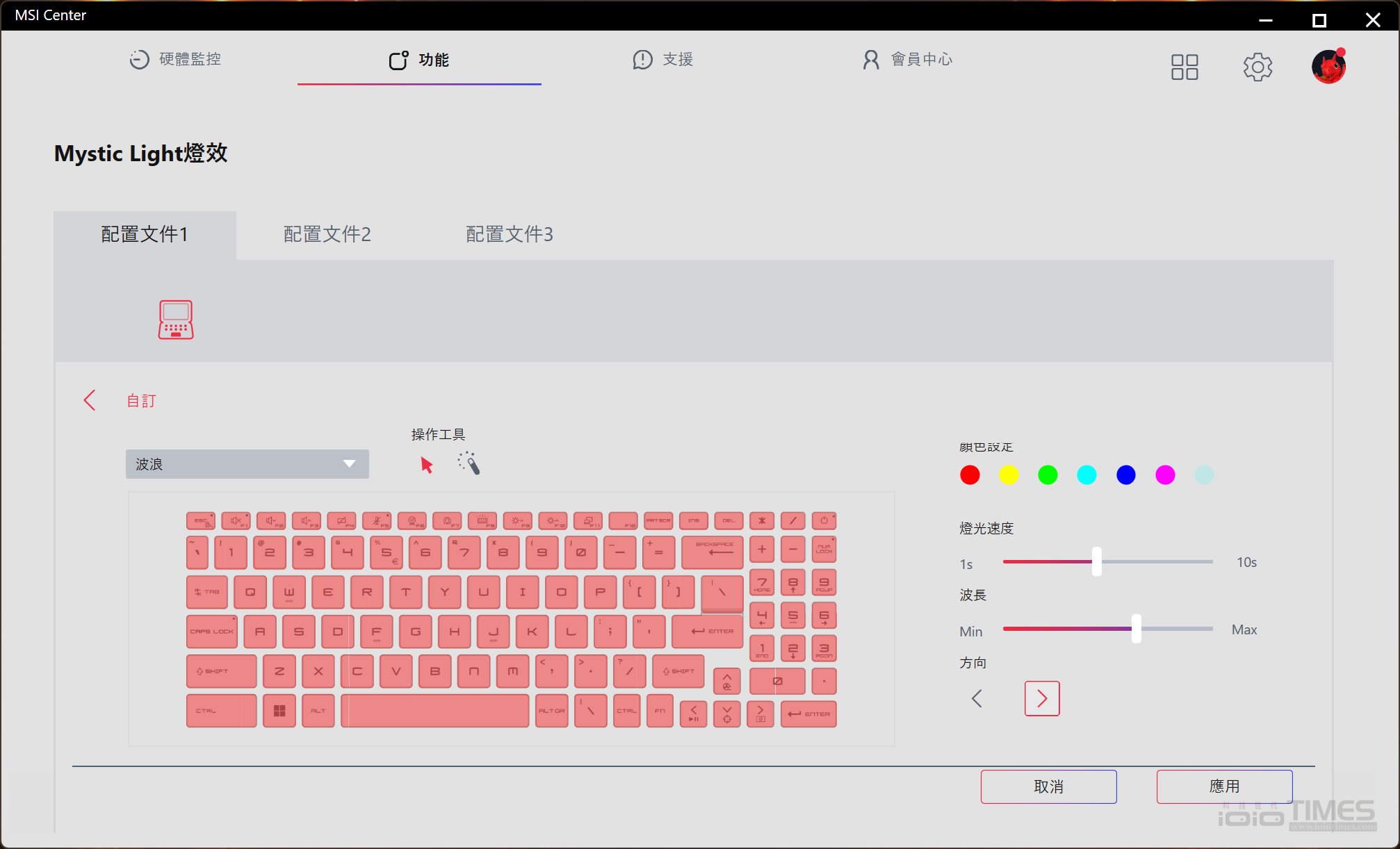1400x849 pixels.
Task: Pick the pale mint color swatch
Action: [x=1204, y=475]
